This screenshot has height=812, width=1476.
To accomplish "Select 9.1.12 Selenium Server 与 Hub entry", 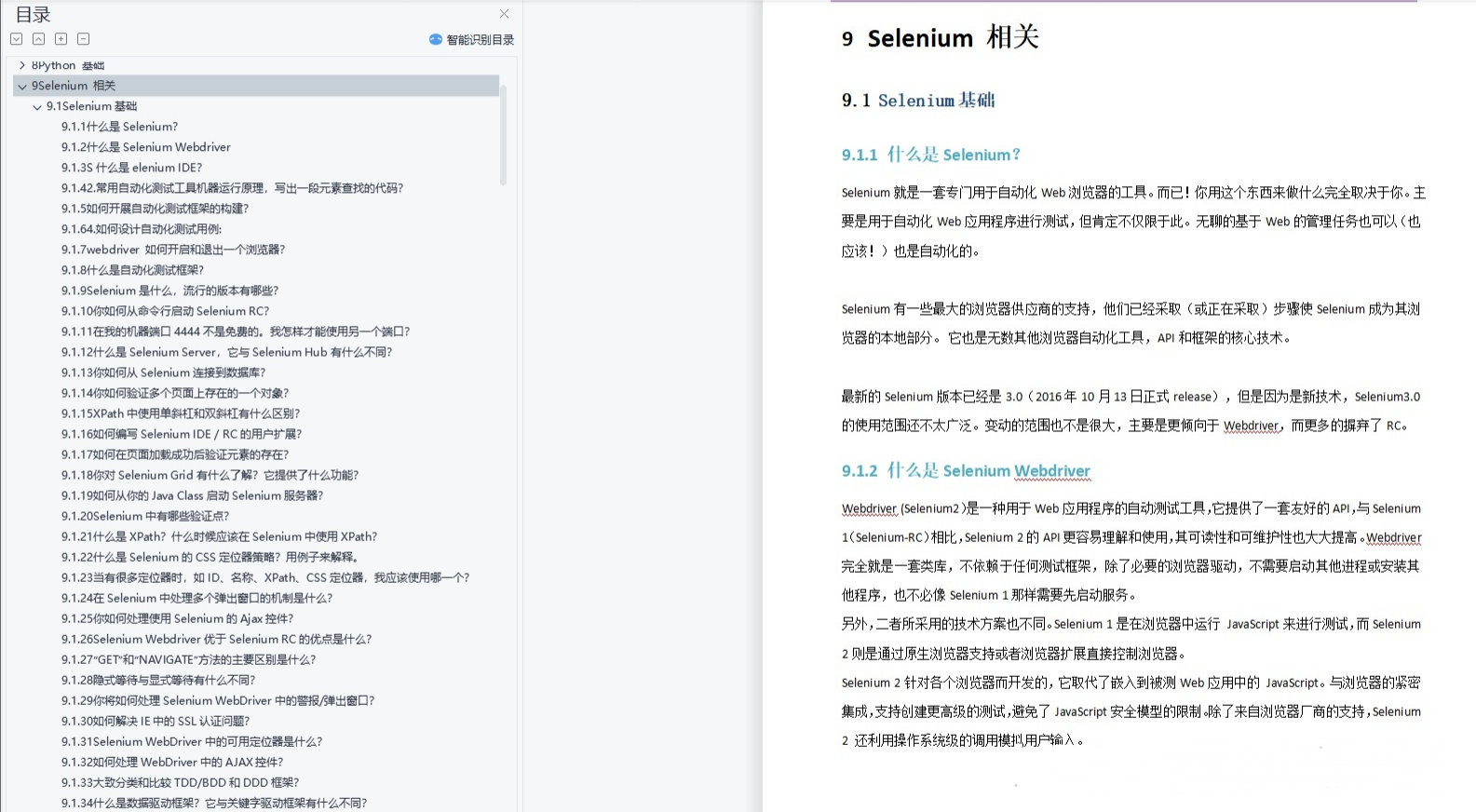I will 227,352.
